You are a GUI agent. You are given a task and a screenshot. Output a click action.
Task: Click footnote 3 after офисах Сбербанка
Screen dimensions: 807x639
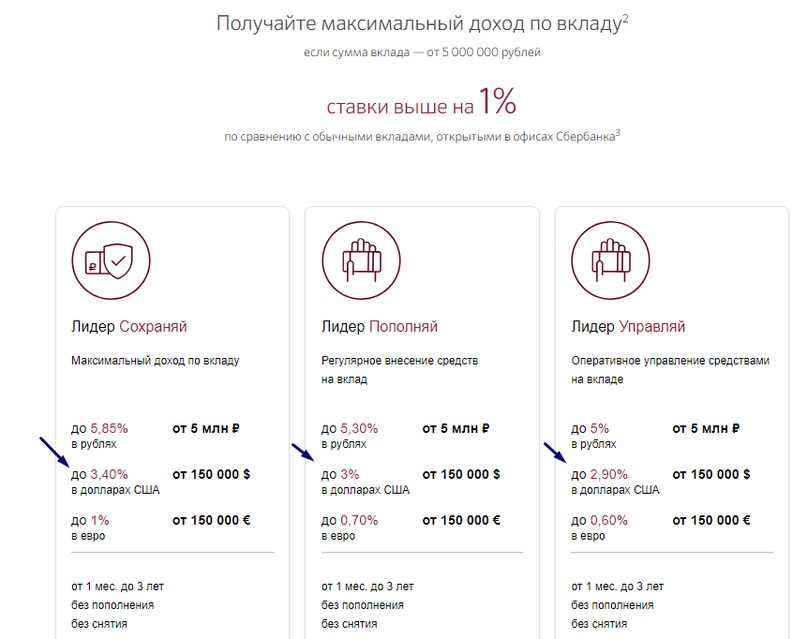coord(618,132)
